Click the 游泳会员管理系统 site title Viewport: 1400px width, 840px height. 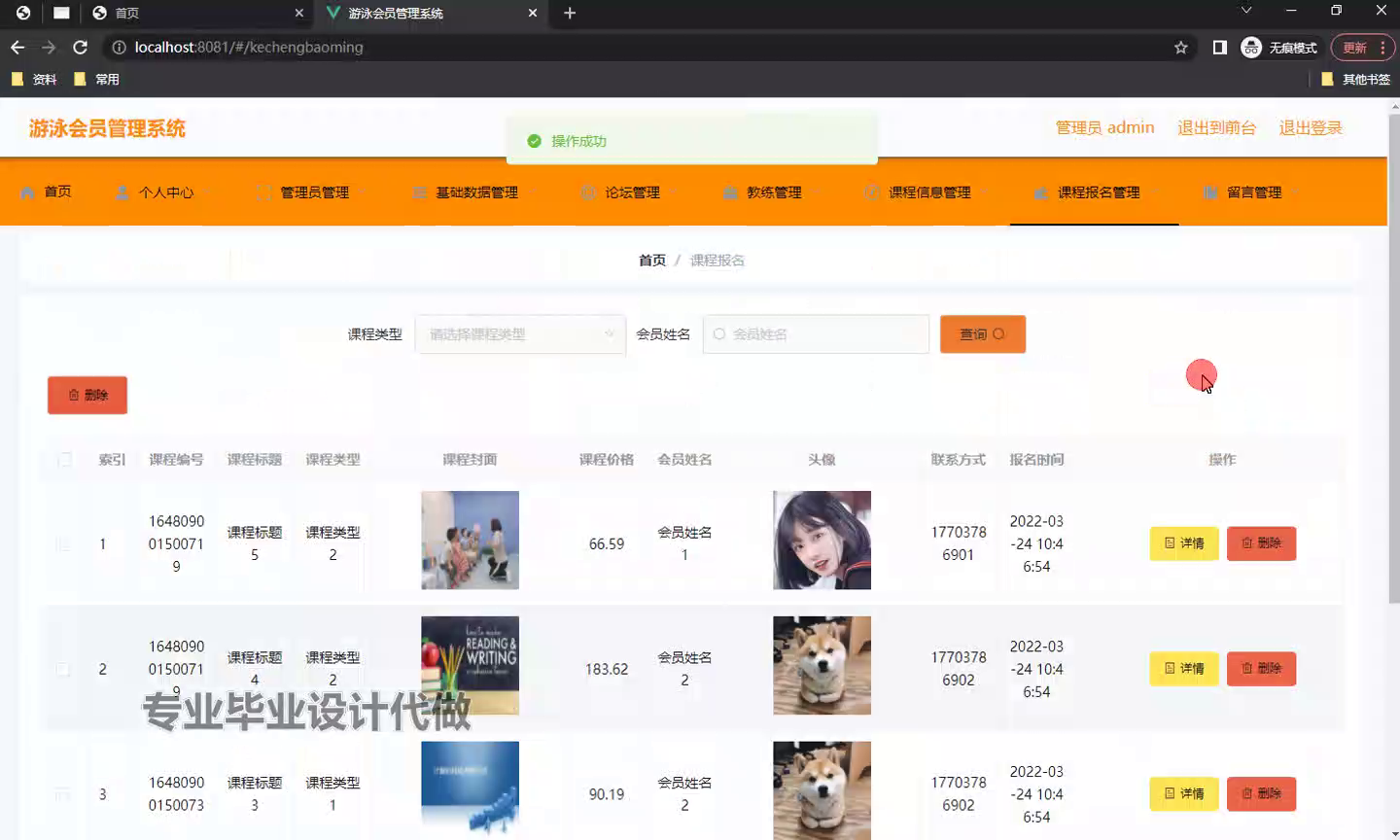coord(107,128)
